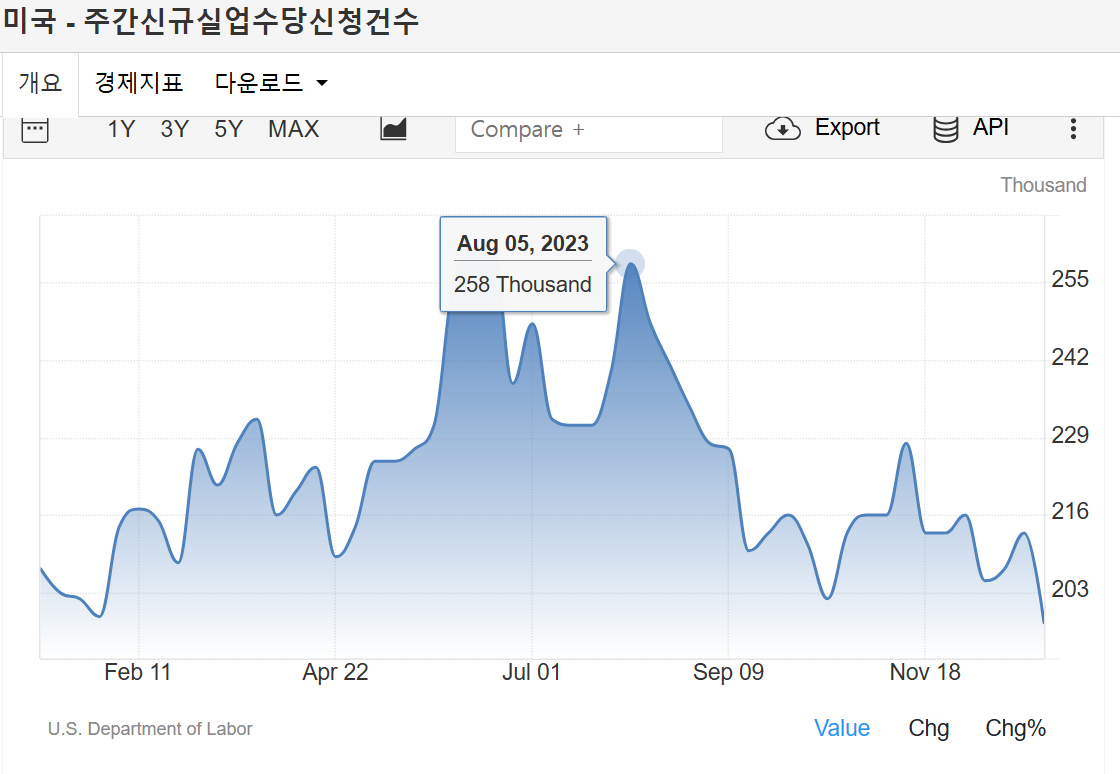Click the 229 y-axis value

(x=1070, y=434)
